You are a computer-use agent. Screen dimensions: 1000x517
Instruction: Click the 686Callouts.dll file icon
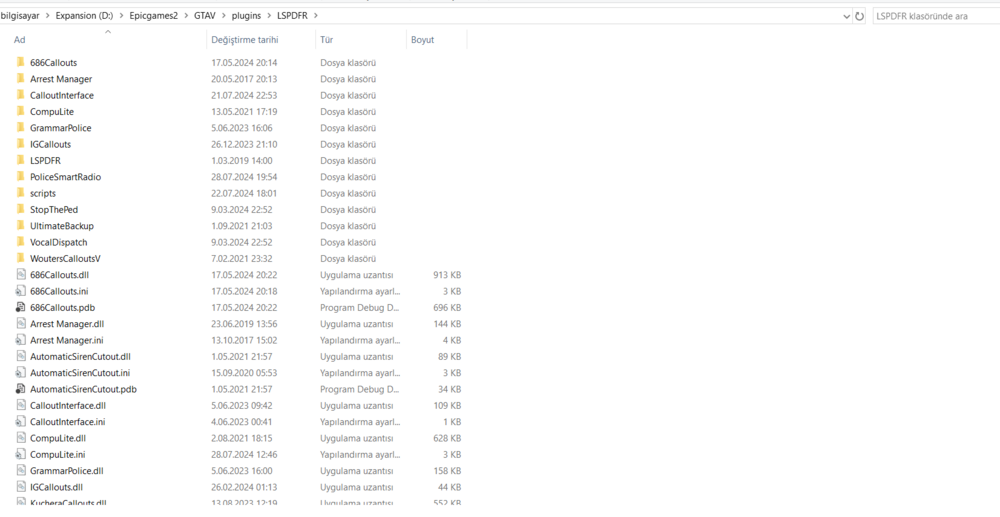20,275
